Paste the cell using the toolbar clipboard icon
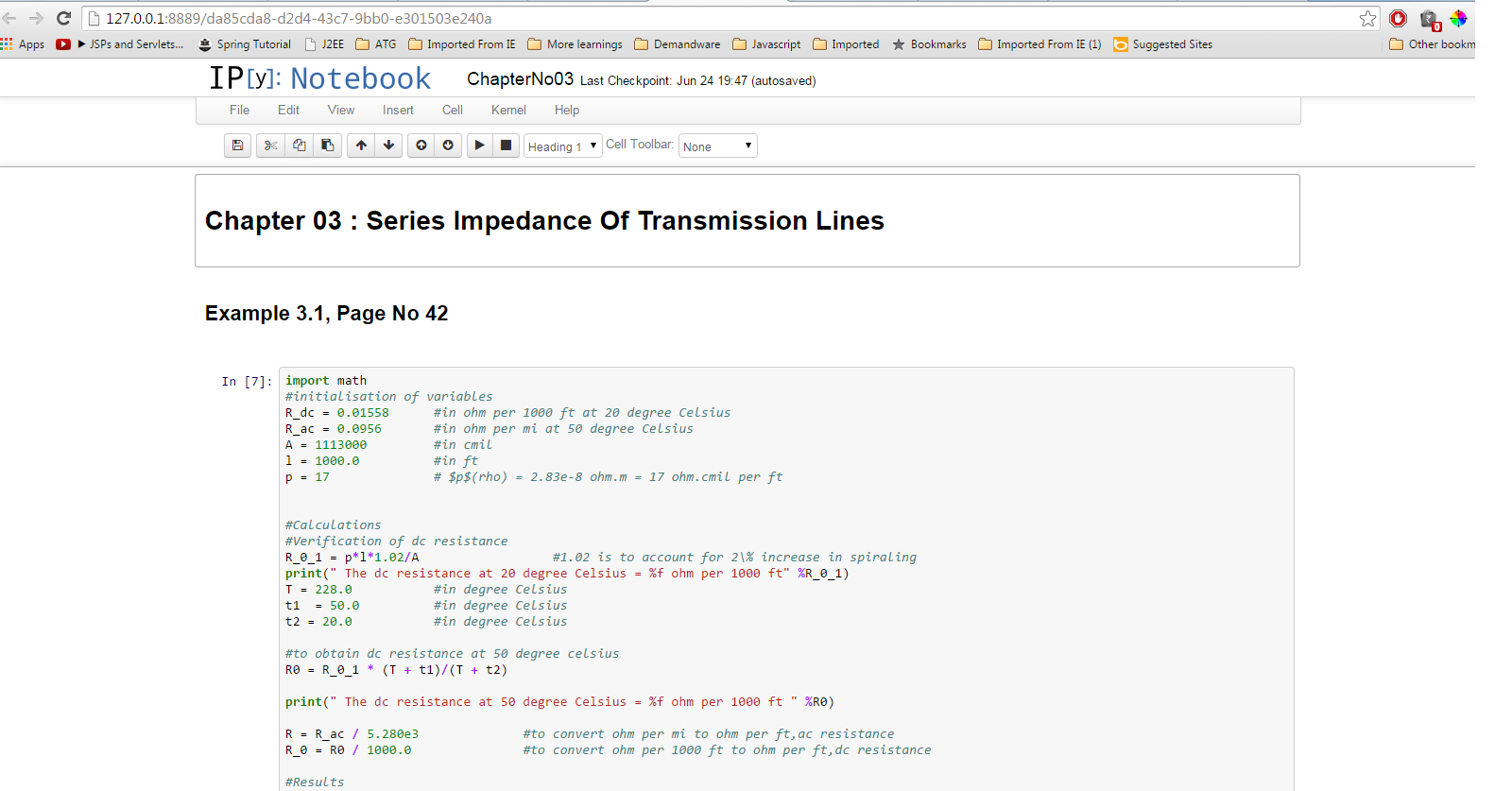 coord(327,146)
